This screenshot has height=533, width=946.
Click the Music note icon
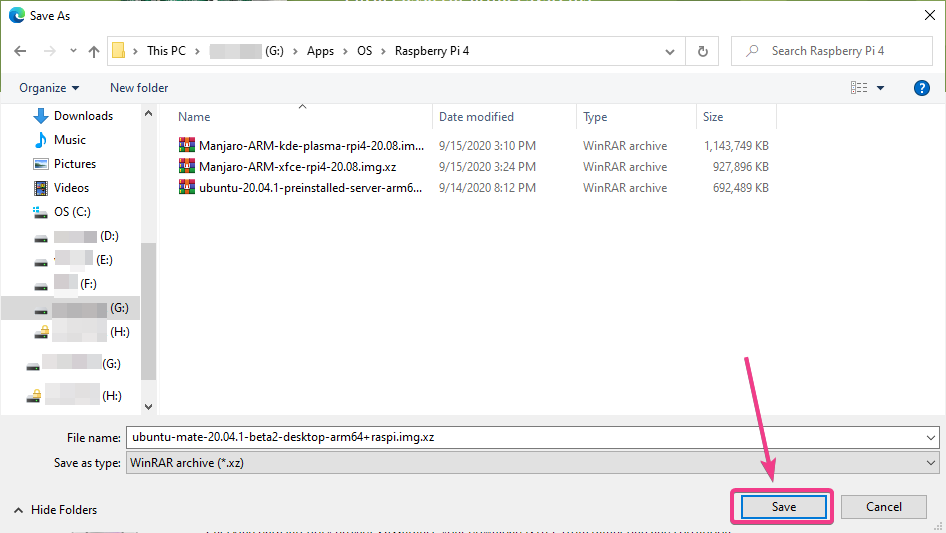[40, 139]
